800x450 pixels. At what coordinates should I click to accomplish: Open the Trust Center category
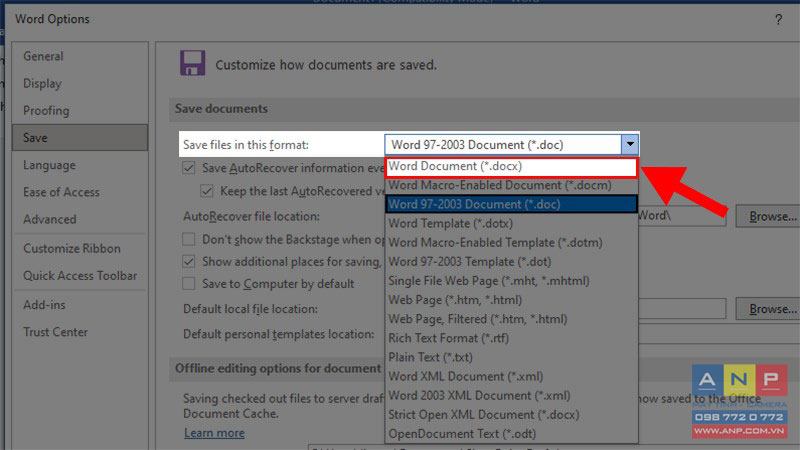tap(56, 332)
